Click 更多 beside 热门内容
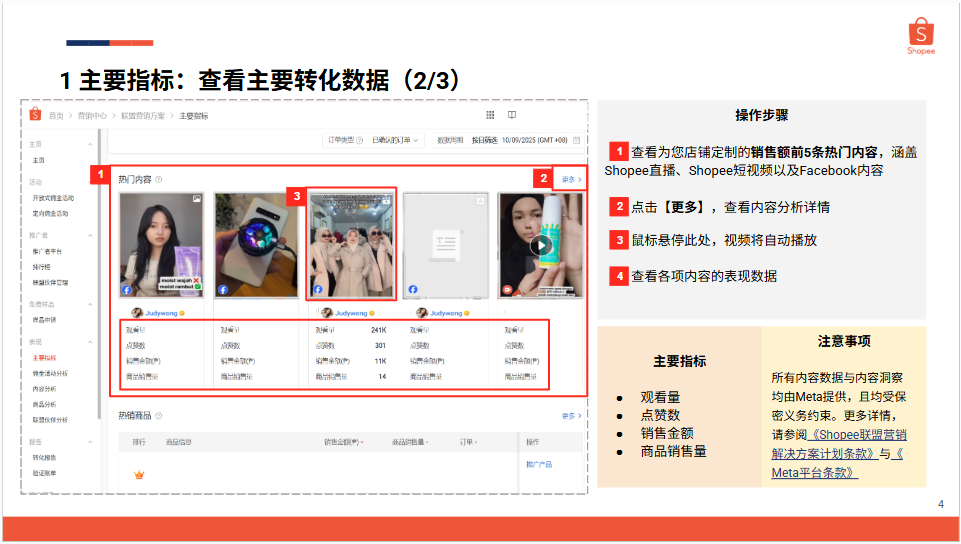The image size is (961, 544). tap(571, 179)
